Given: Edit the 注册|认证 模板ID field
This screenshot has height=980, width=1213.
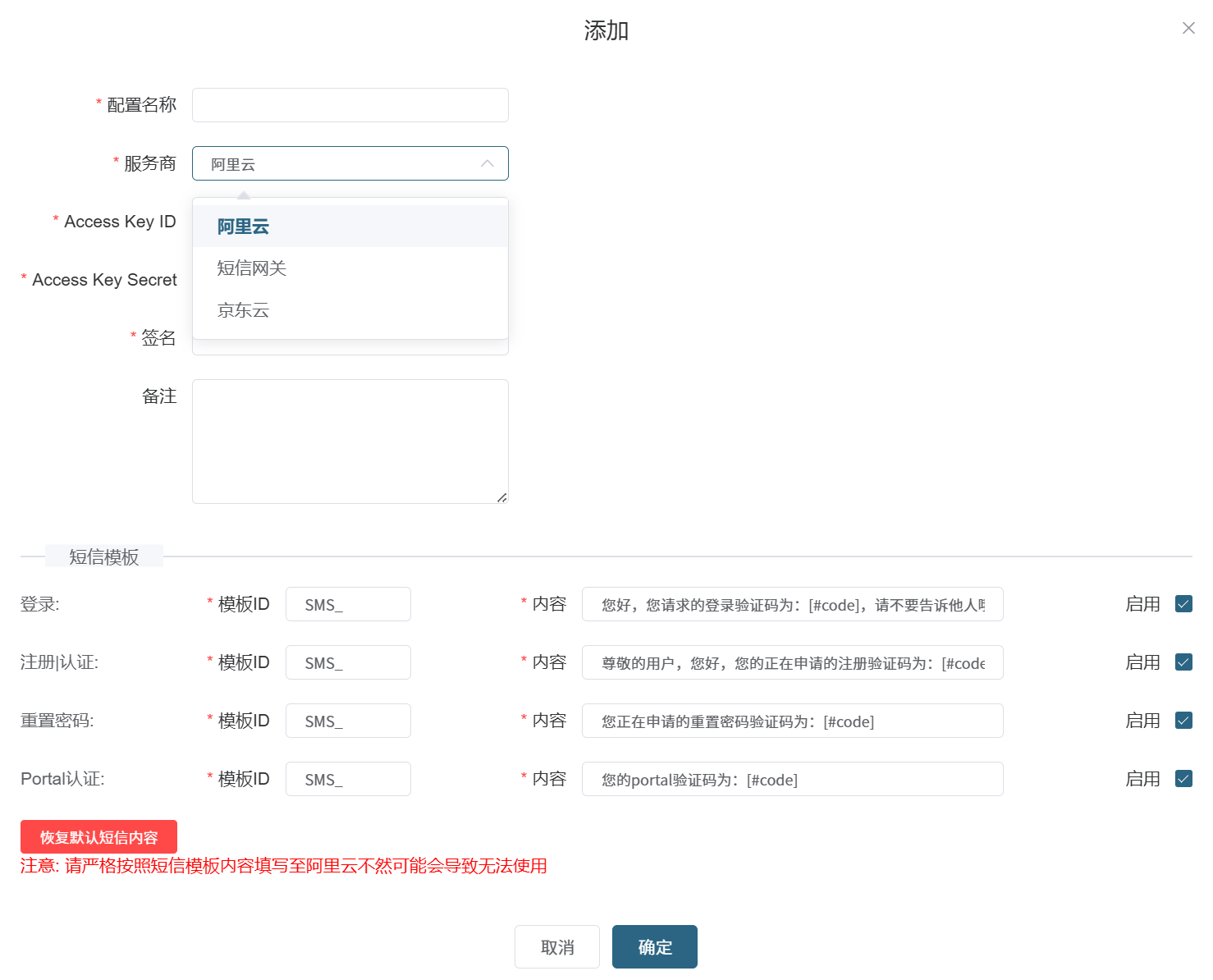Looking at the screenshot, I should pyautogui.click(x=348, y=662).
